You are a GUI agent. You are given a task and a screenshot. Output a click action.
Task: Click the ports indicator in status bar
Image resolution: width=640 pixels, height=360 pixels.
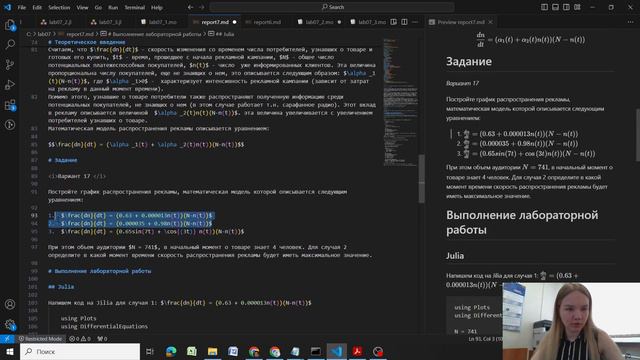point(102,339)
